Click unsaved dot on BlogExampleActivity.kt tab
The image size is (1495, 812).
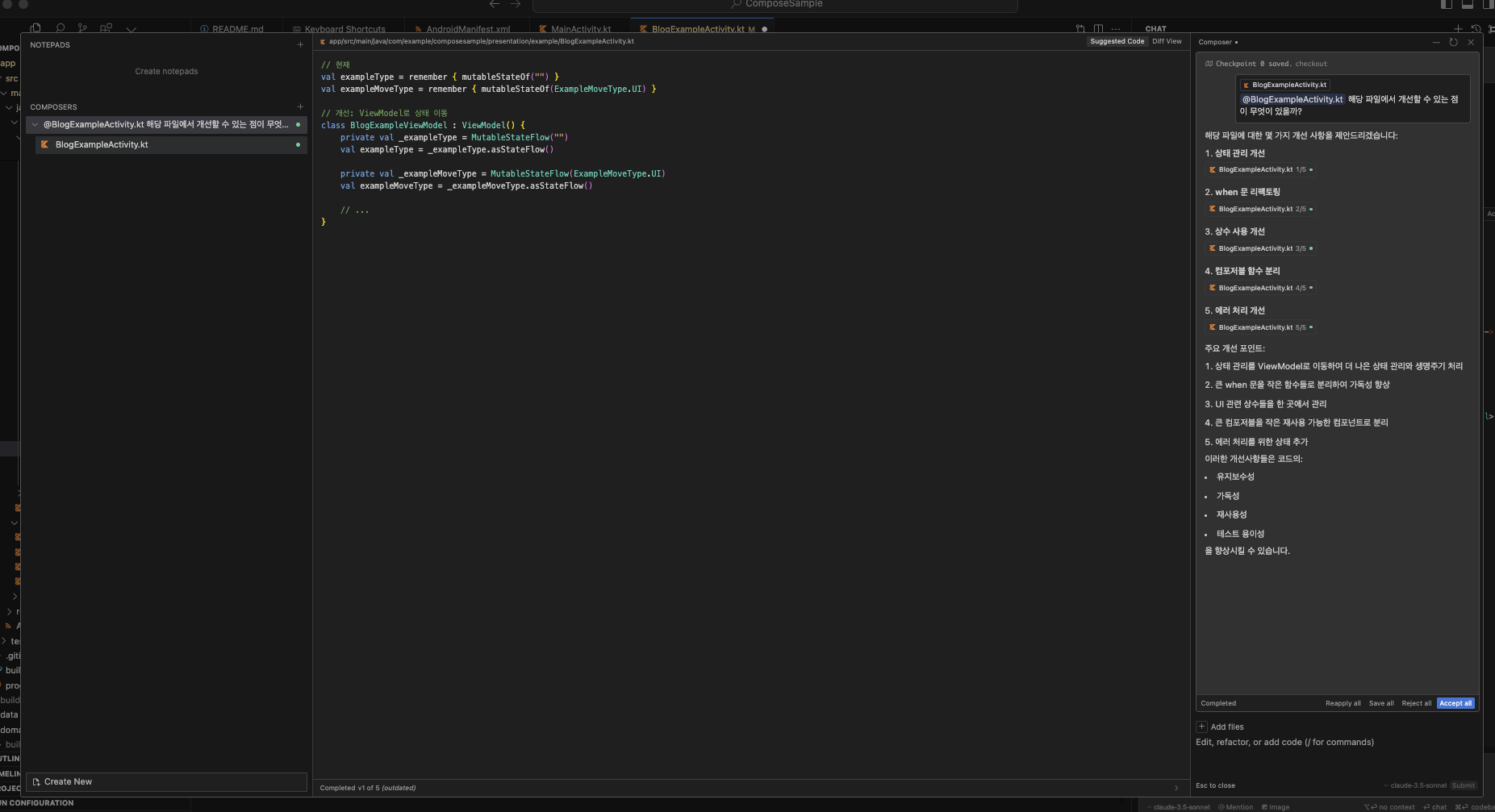(x=764, y=29)
